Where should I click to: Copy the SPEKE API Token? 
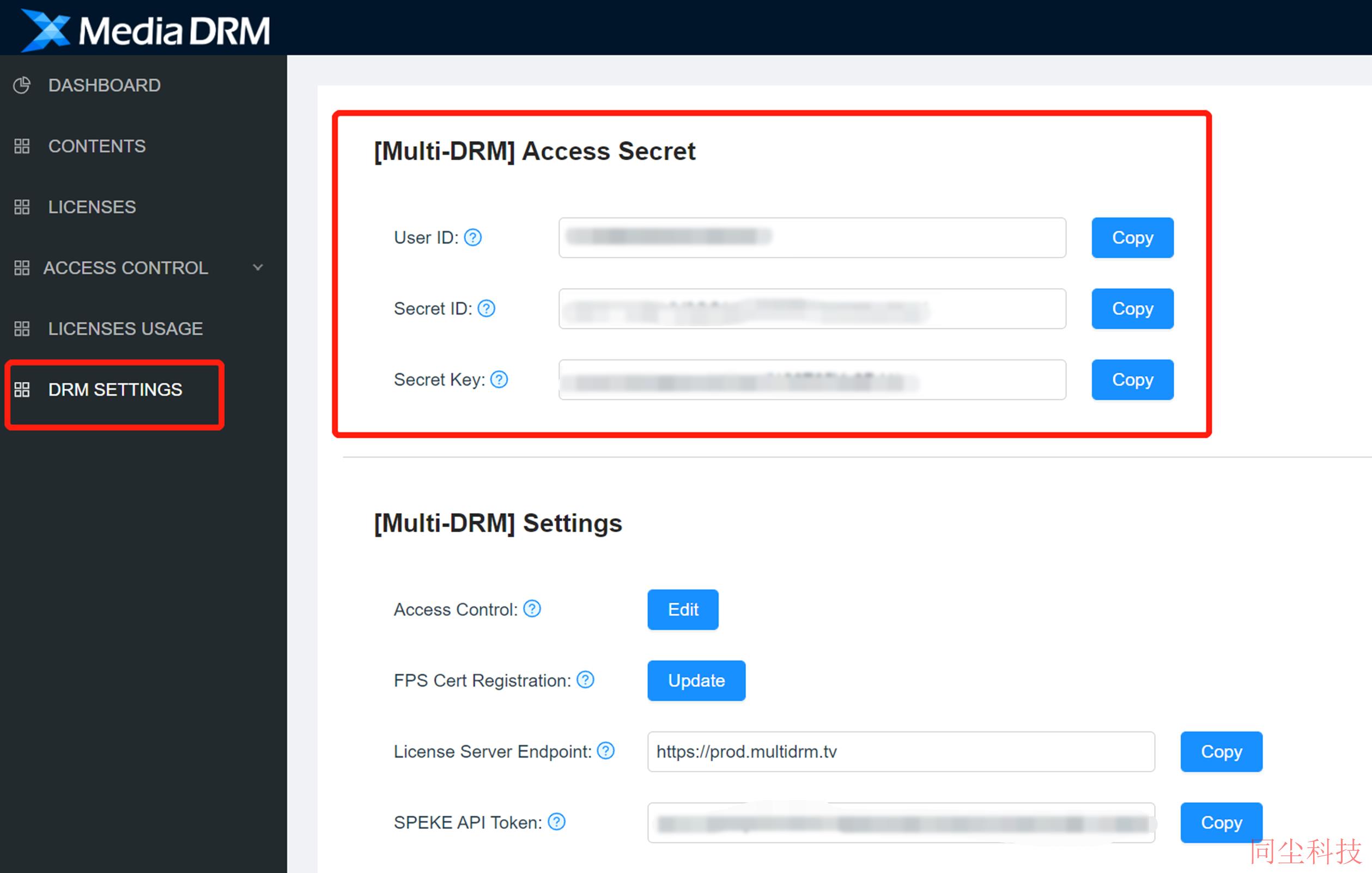coord(1221,822)
